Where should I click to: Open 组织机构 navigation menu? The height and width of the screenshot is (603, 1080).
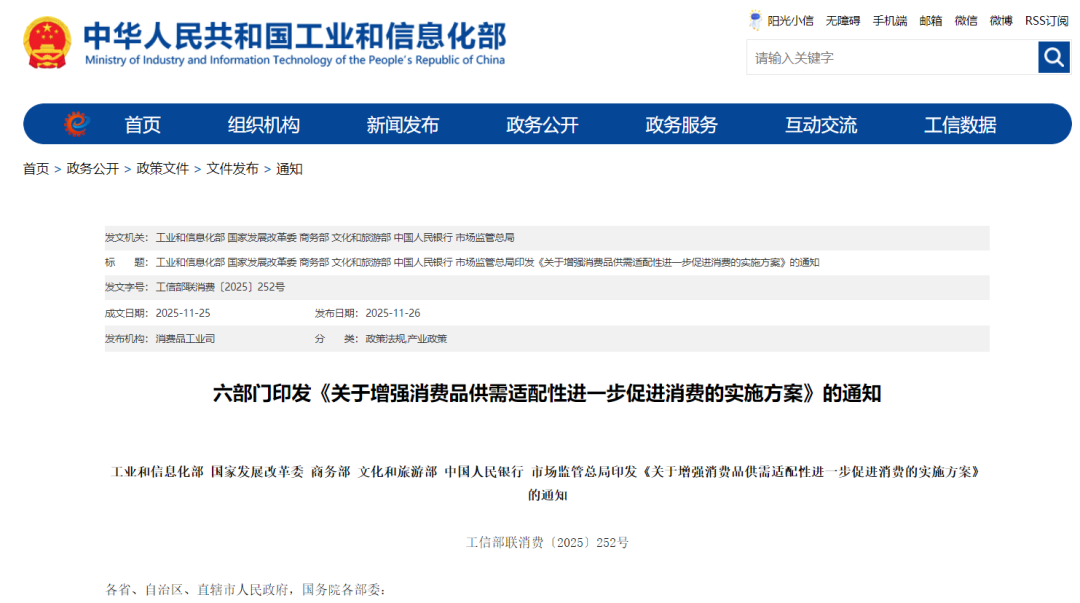click(x=264, y=125)
